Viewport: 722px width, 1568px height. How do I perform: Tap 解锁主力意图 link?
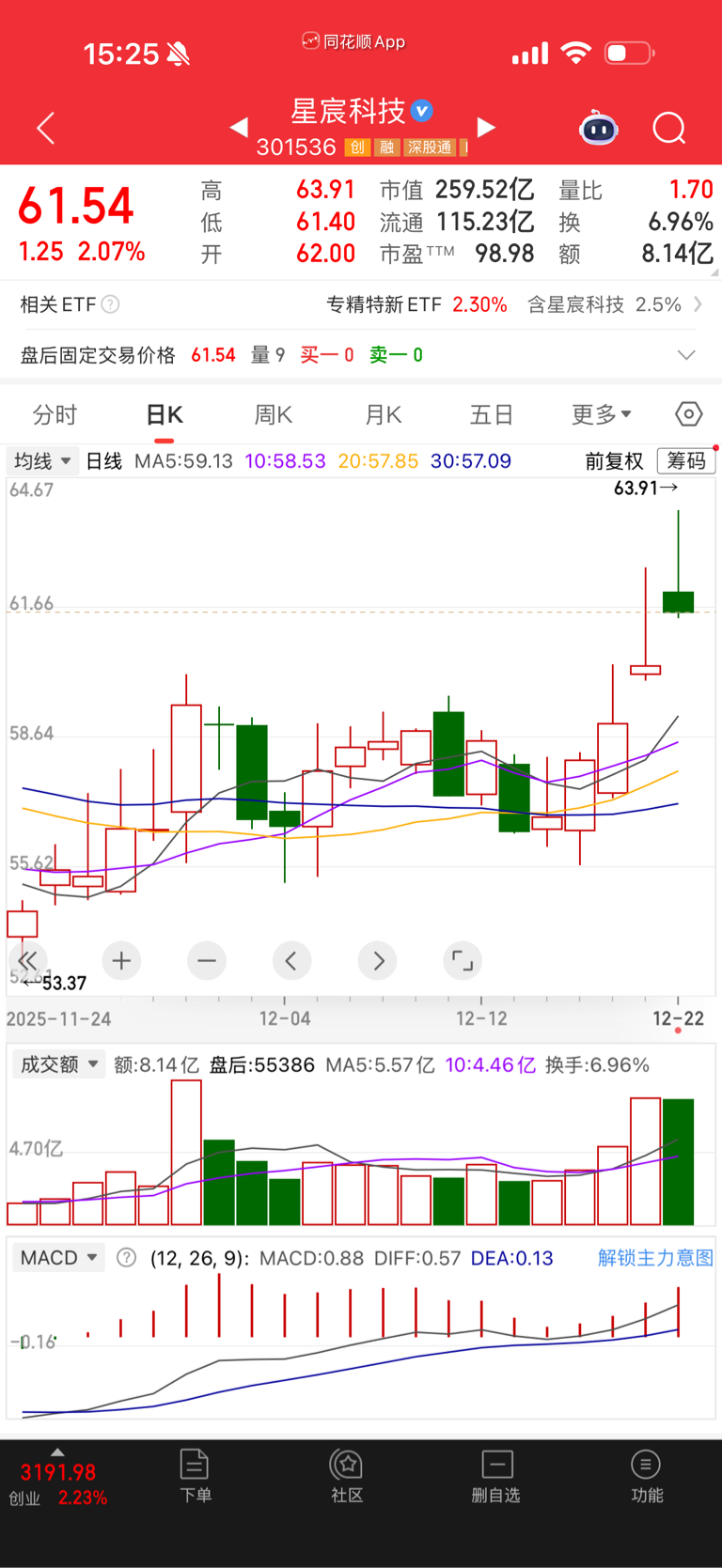(x=655, y=1258)
